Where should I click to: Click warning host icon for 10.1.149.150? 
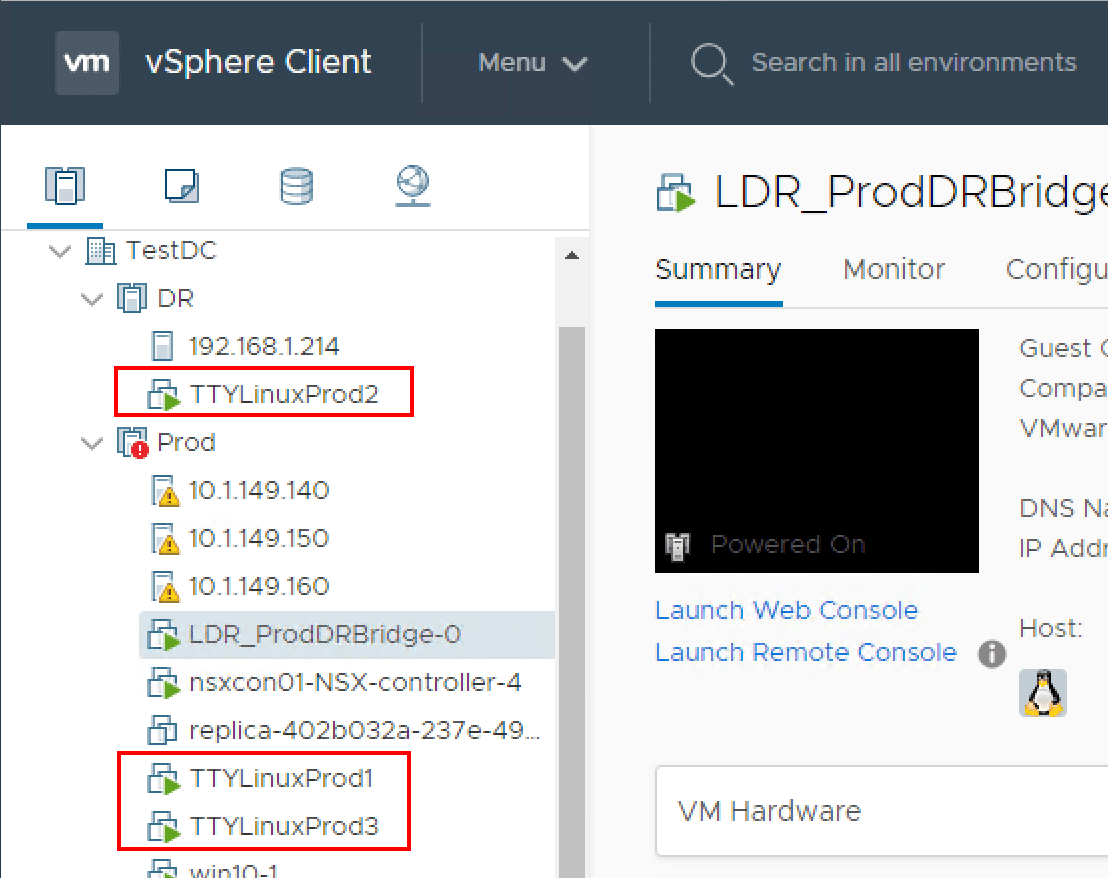[x=165, y=539]
